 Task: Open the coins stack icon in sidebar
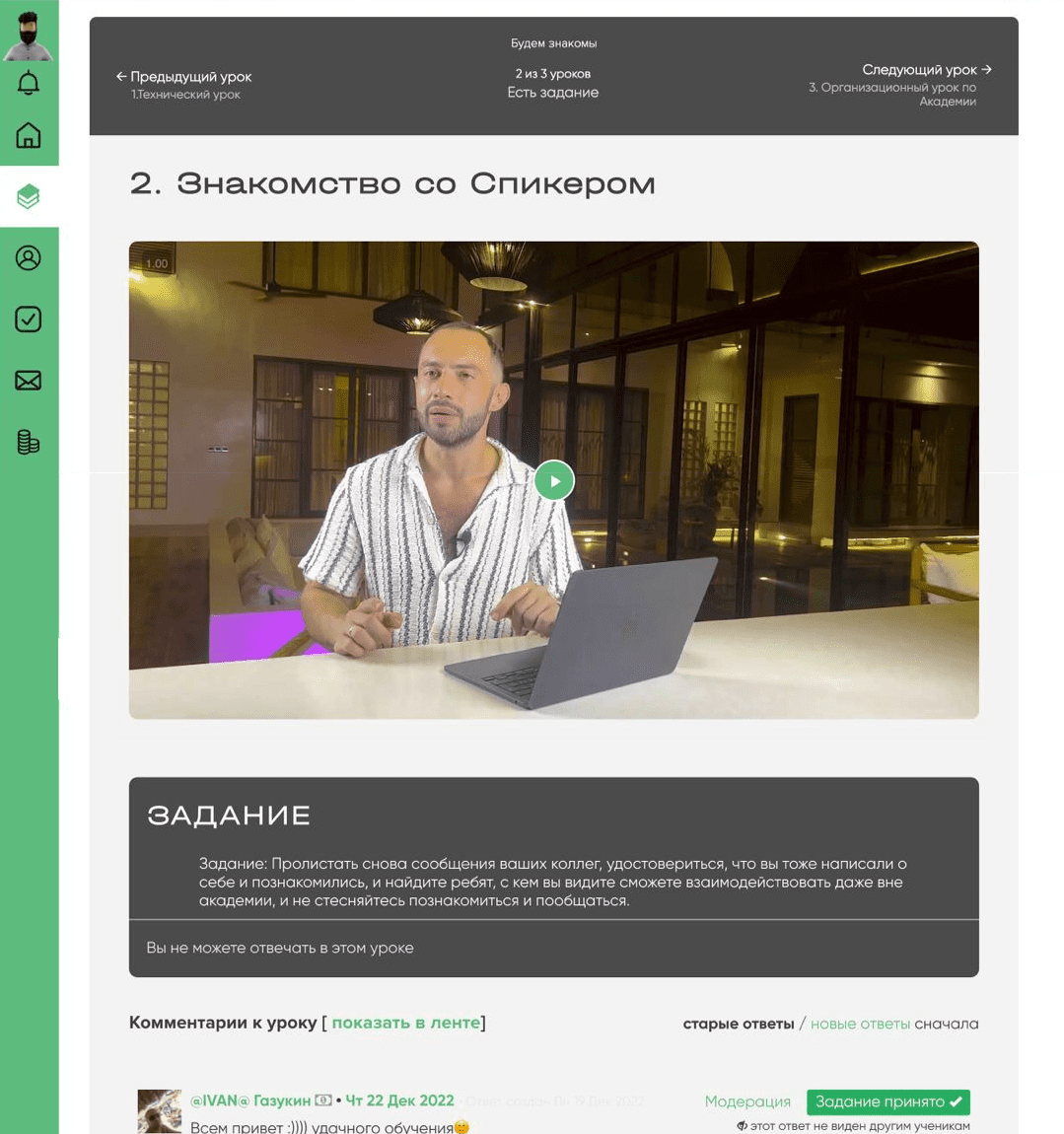(29, 442)
